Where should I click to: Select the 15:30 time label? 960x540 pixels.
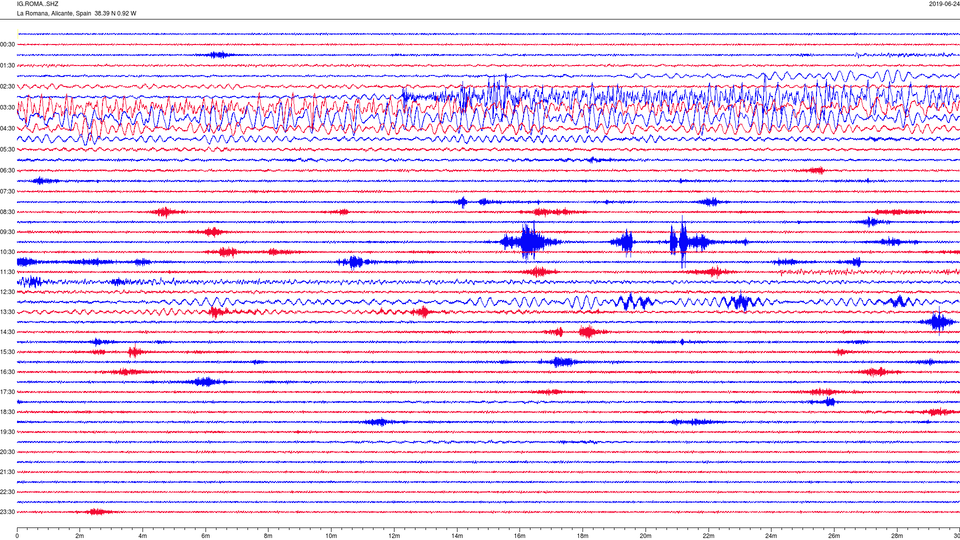7,352
